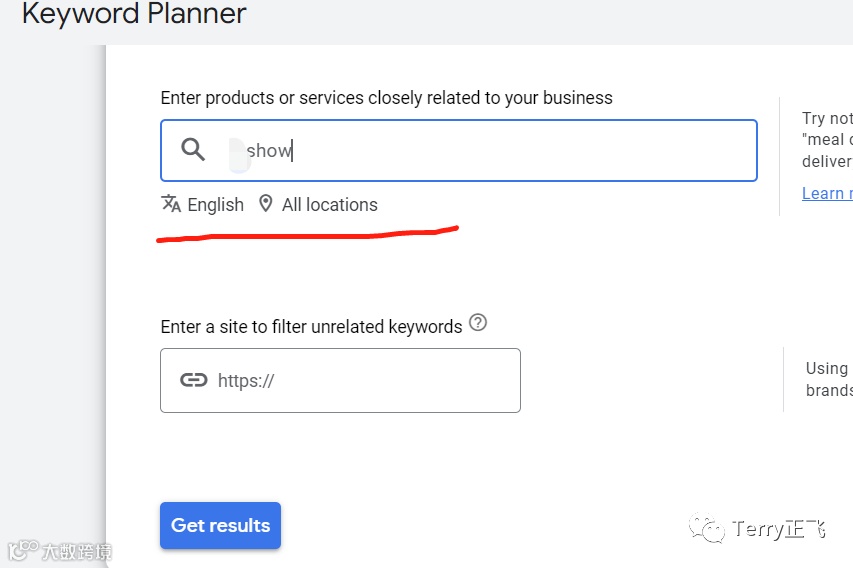
Task: Click the location pin icon
Action: tap(265, 203)
